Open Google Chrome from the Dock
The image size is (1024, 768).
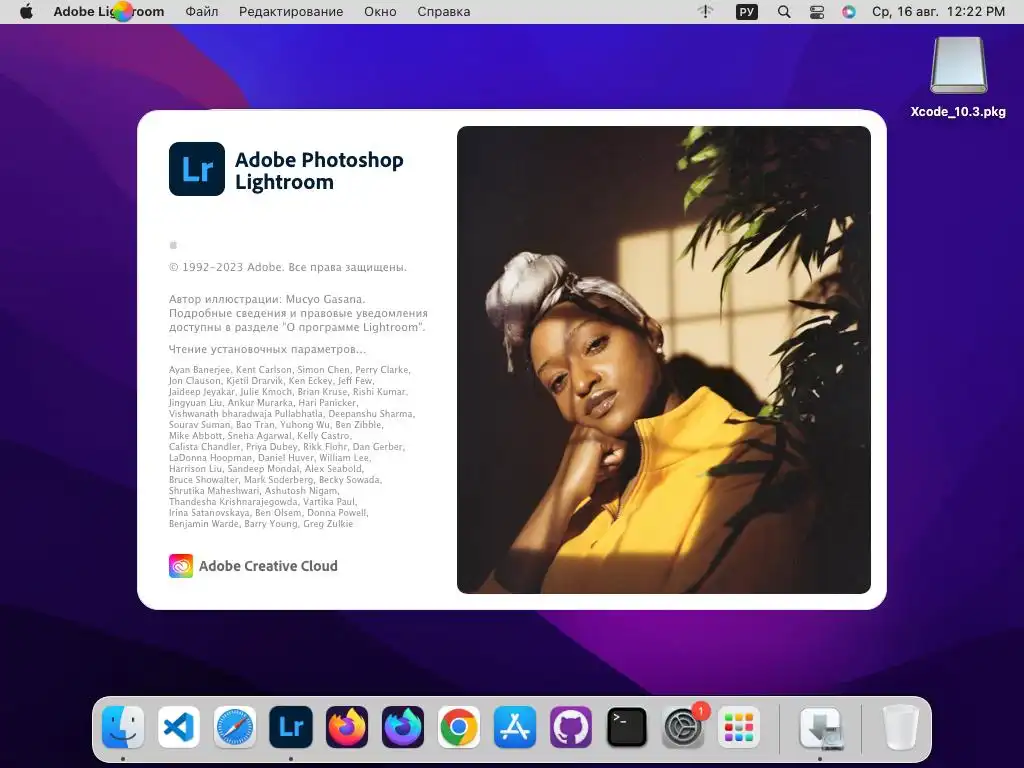click(x=458, y=726)
